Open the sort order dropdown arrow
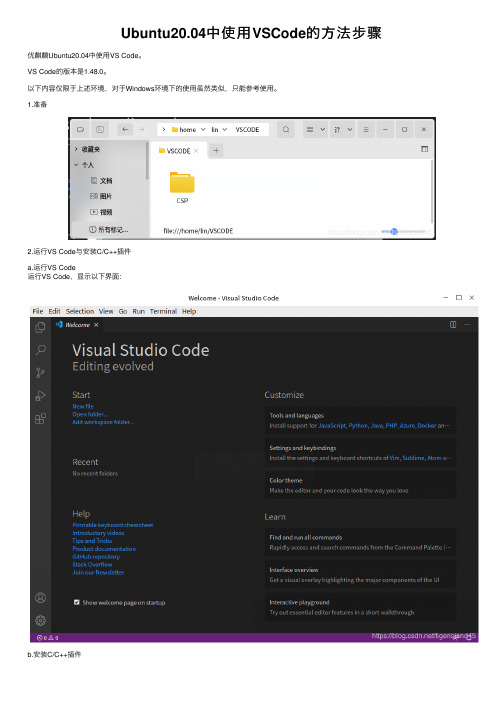This screenshot has height=713, width=504. coord(350,130)
